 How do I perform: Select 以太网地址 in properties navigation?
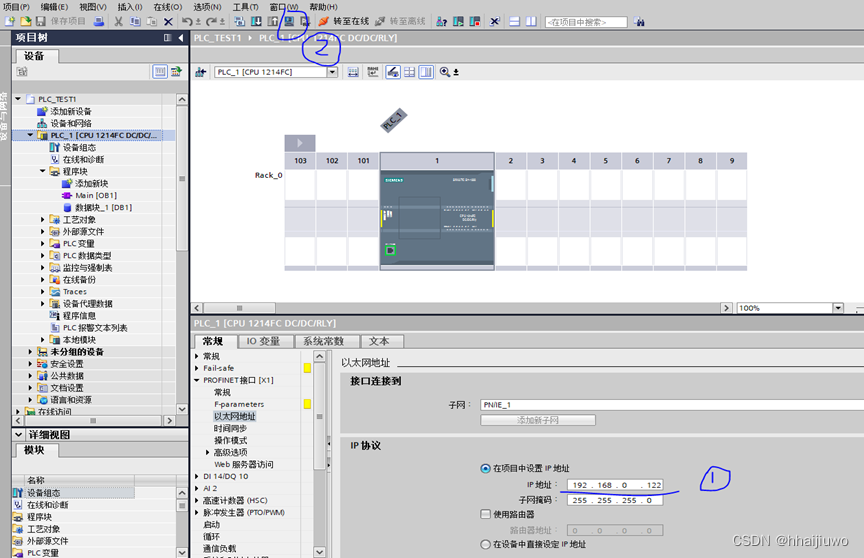coord(234,416)
